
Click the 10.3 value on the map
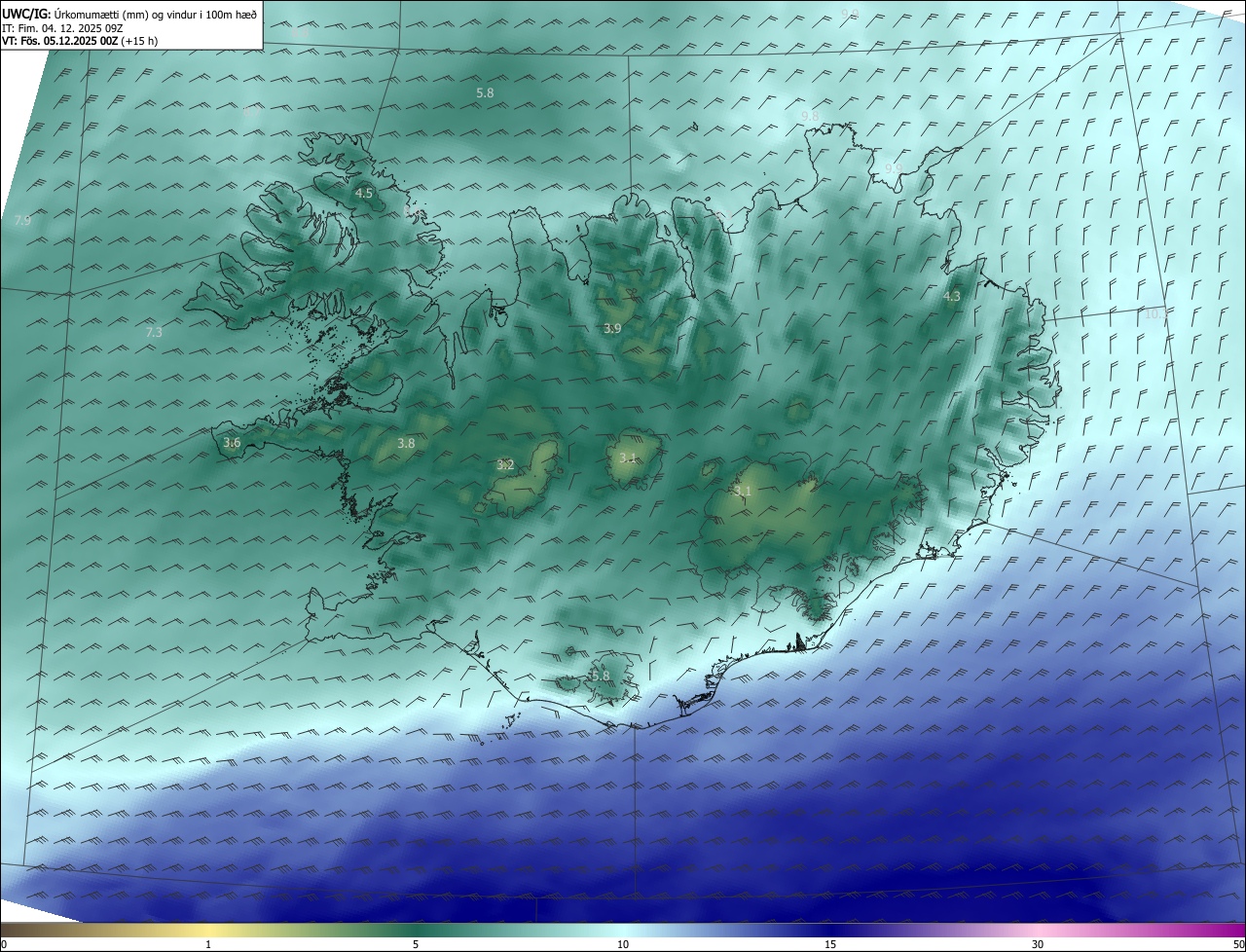tap(1155, 313)
